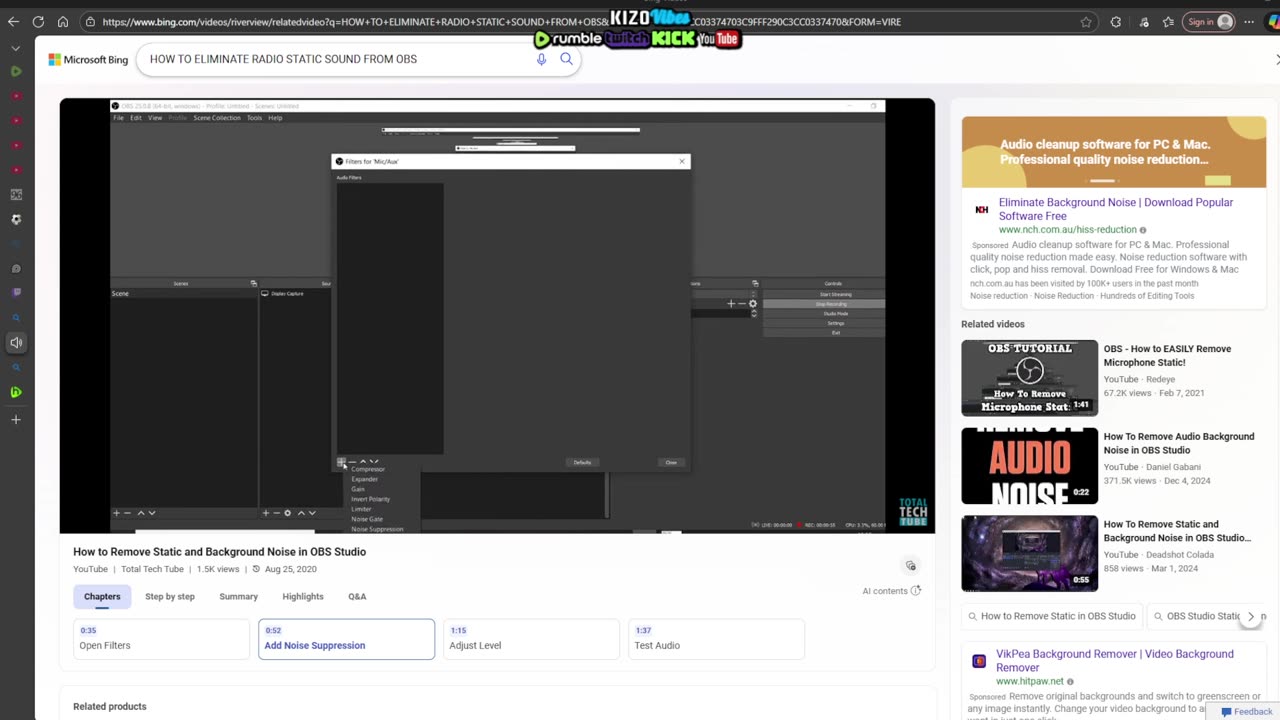Open browser settings three-dot menu
The image size is (1280, 720).
pos(1249,22)
